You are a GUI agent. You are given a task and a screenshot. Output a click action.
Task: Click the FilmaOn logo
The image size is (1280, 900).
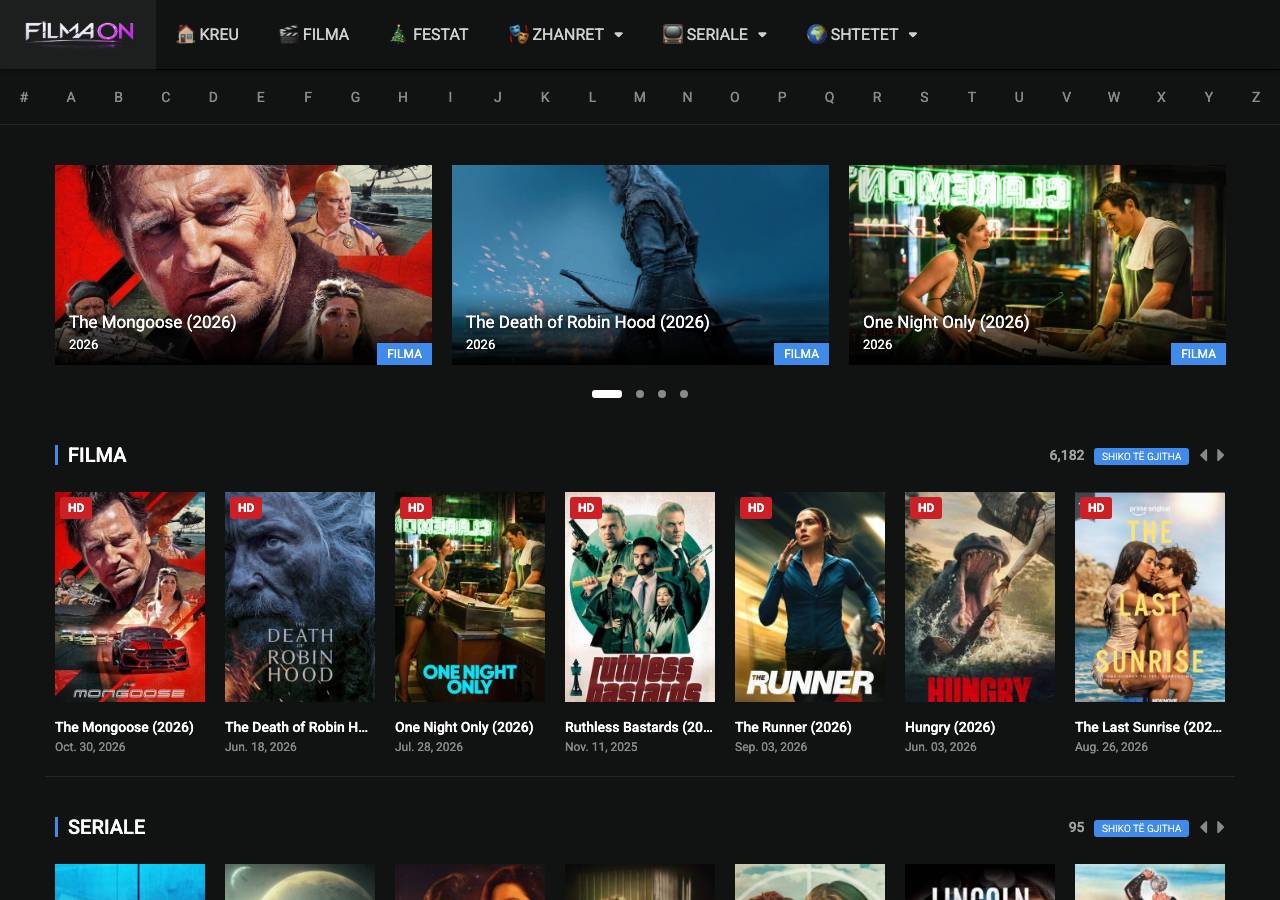tap(79, 33)
